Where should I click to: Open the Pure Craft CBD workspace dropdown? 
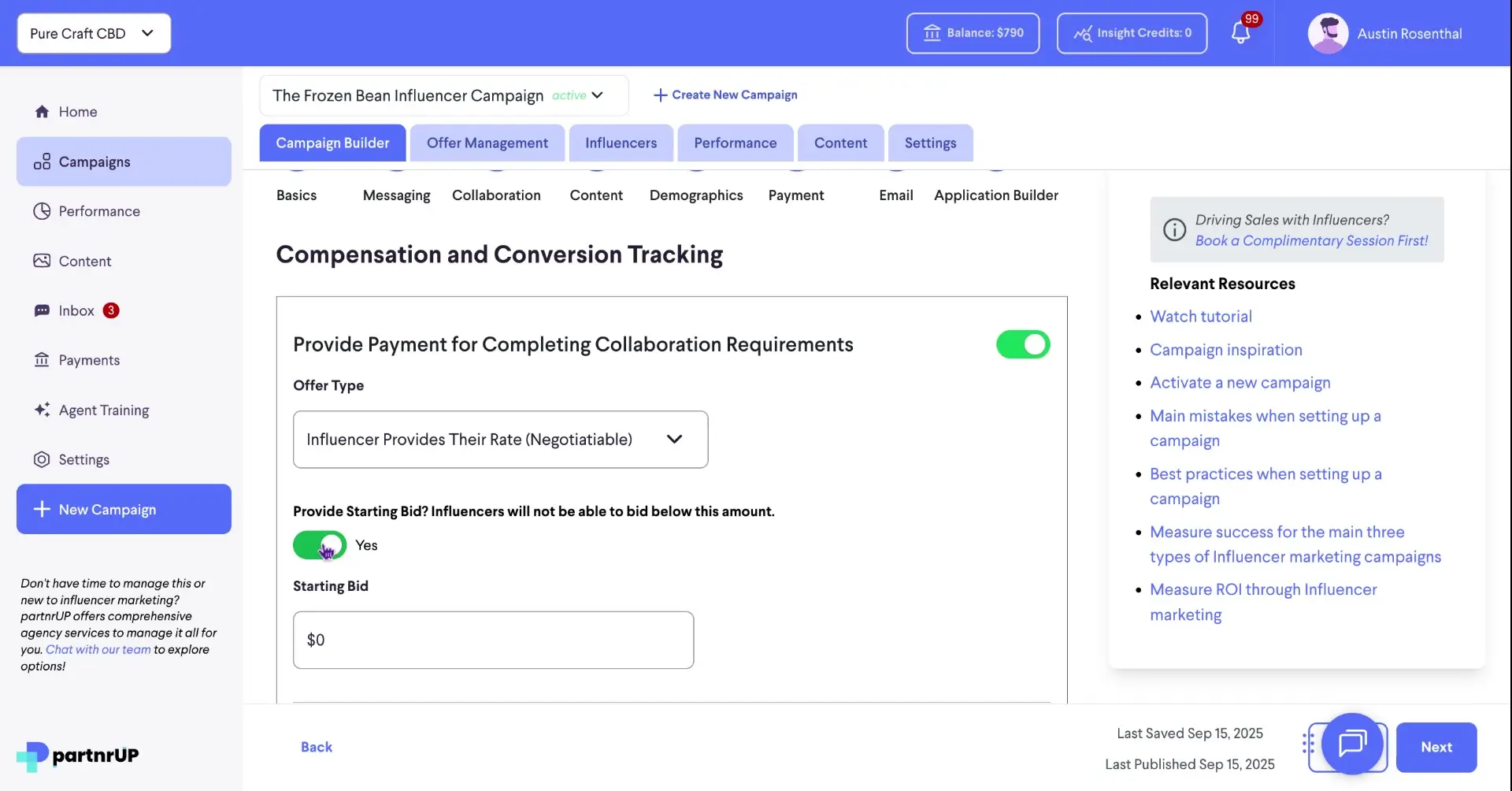pyautogui.click(x=93, y=33)
